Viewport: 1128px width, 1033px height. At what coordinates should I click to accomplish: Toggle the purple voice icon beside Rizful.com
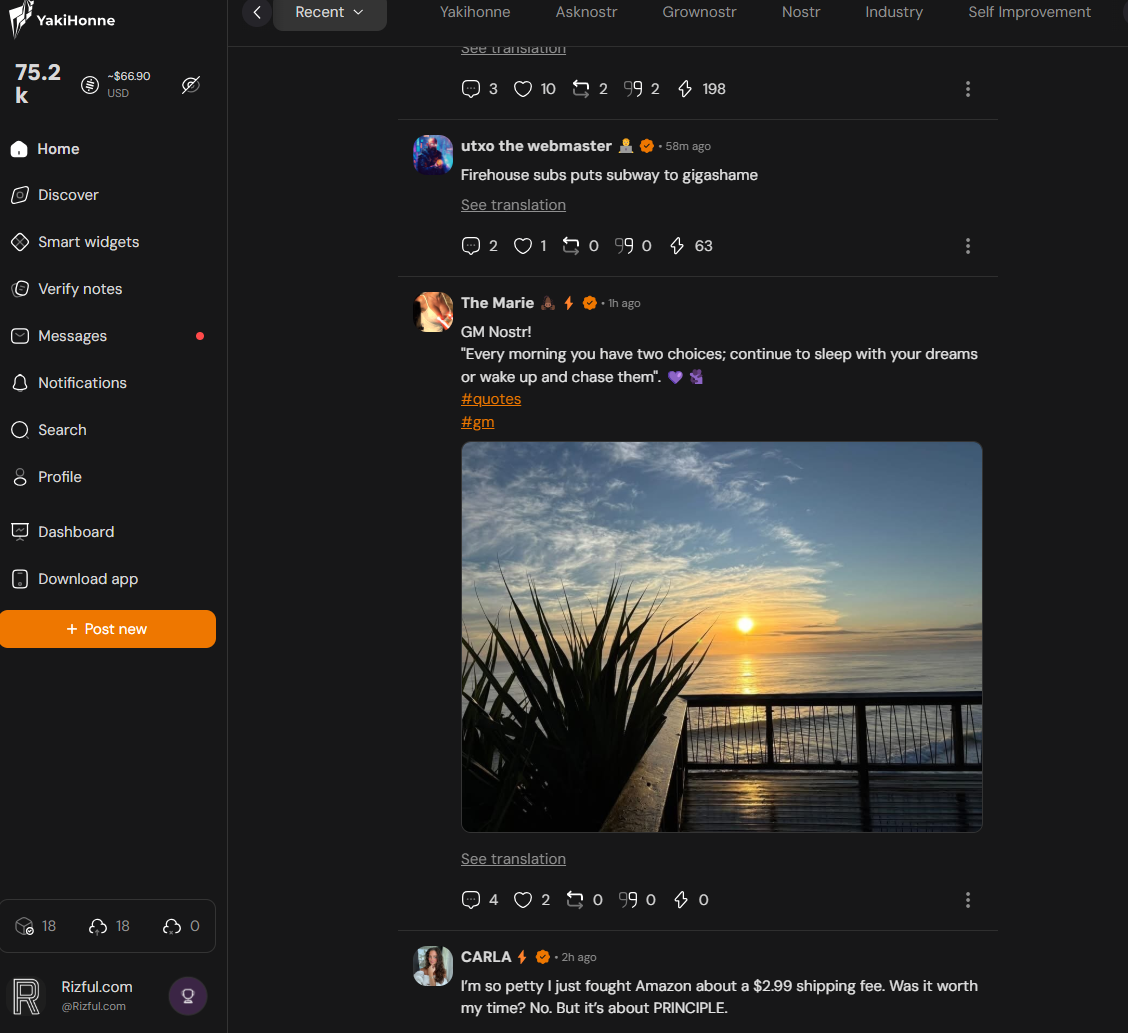(x=188, y=996)
